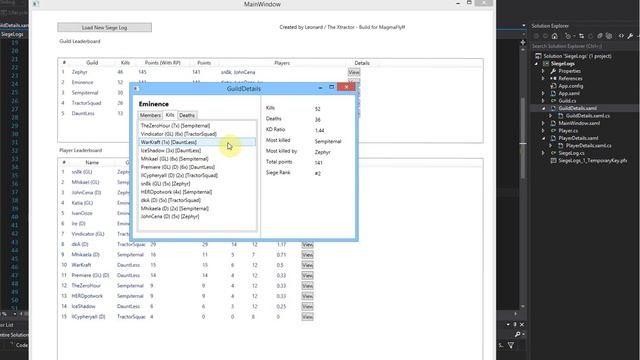This screenshot has width=640, height=360.
Task: Select SiegeLog.cs file in Solution Explorer
Action: coord(571,153)
